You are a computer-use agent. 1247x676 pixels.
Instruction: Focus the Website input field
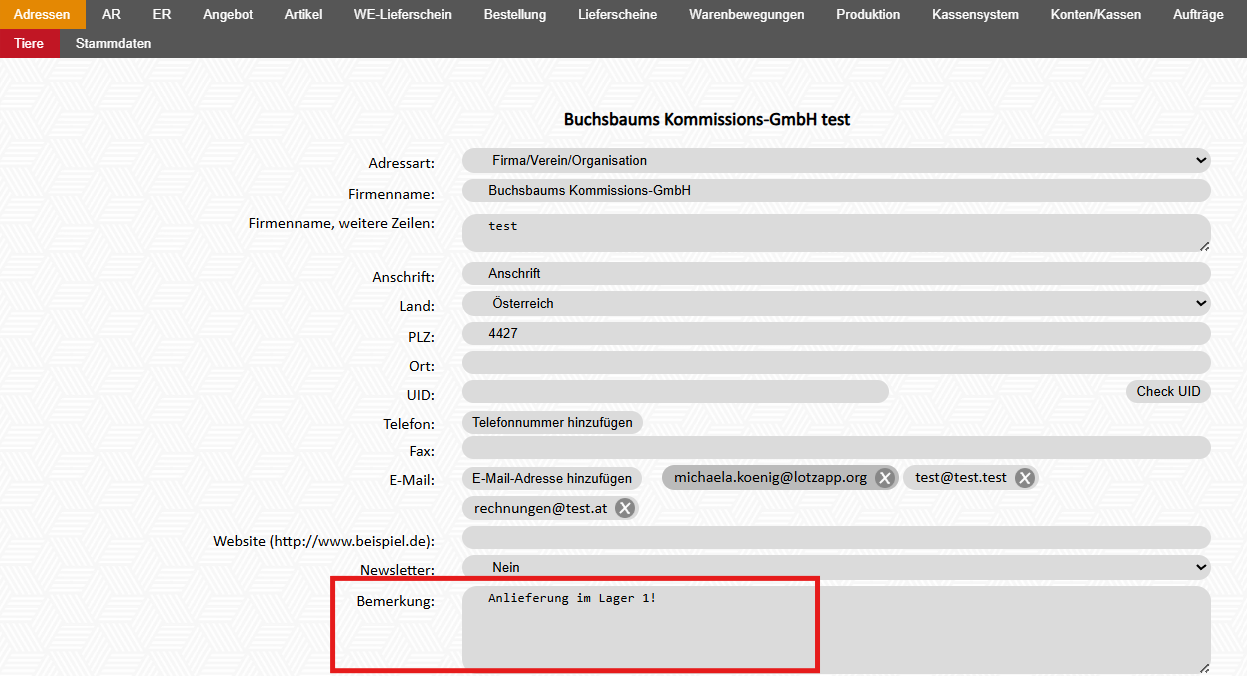pyautogui.click(x=836, y=538)
